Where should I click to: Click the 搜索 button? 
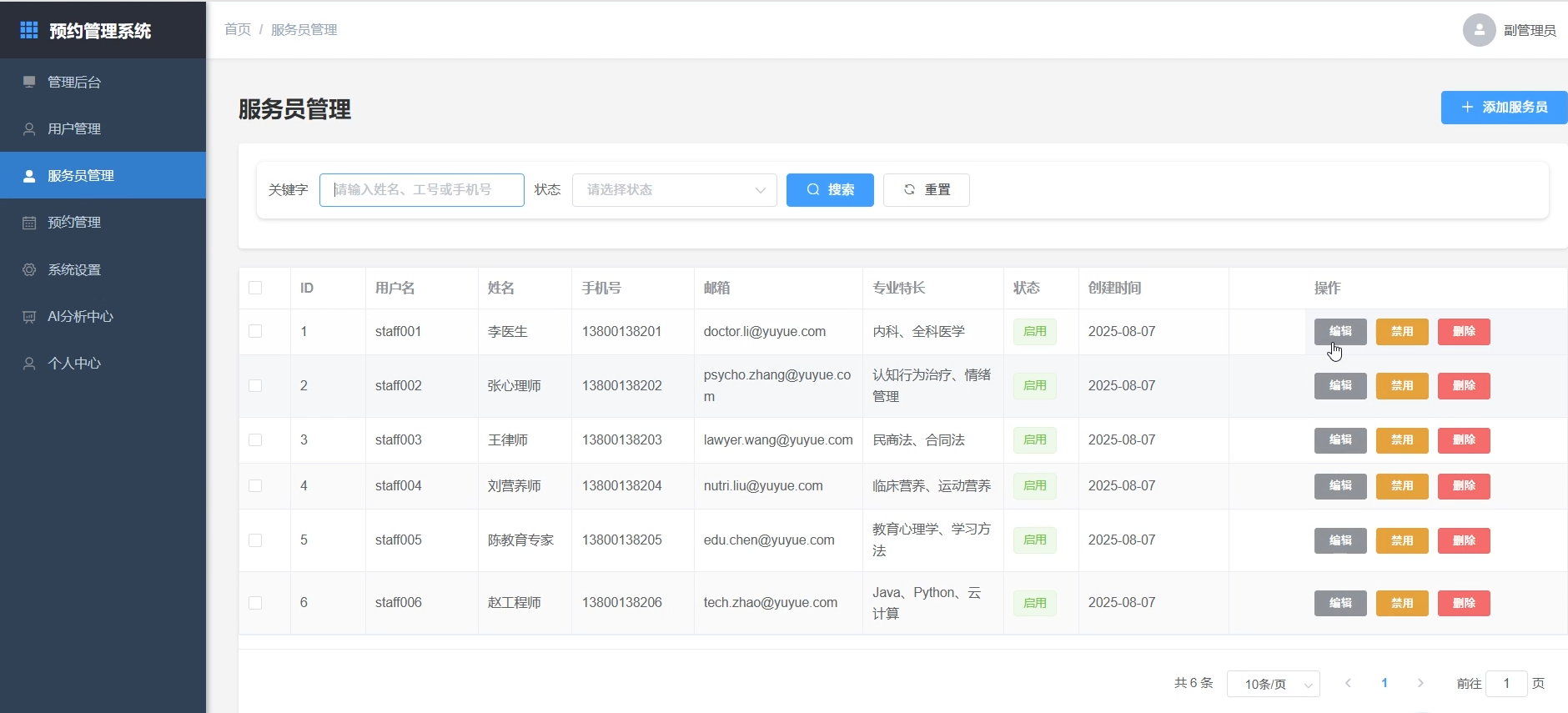click(830, 189)
